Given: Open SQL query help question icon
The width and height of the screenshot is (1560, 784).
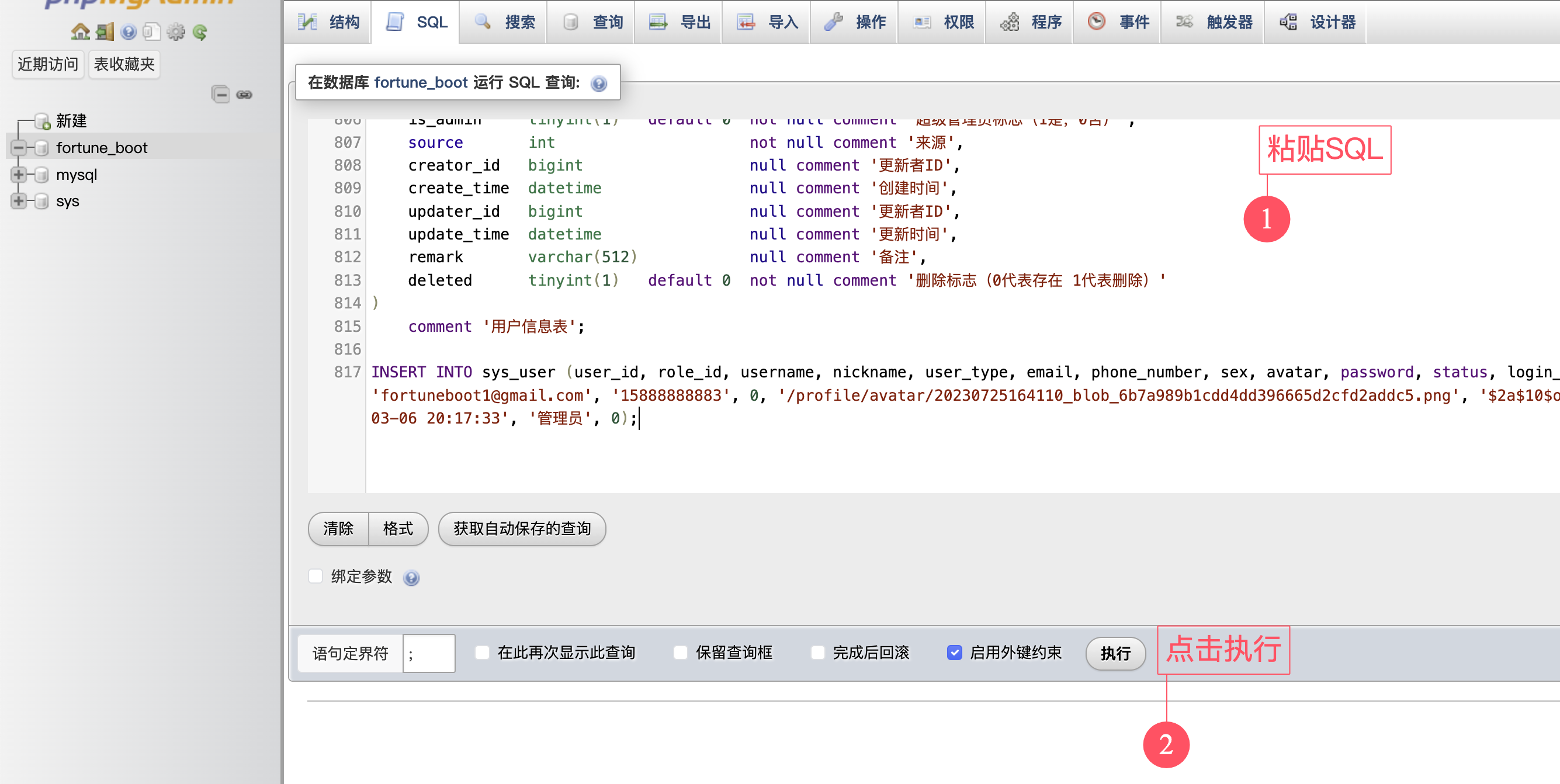Looking at the screenshot, I should [x=598, y=83].
